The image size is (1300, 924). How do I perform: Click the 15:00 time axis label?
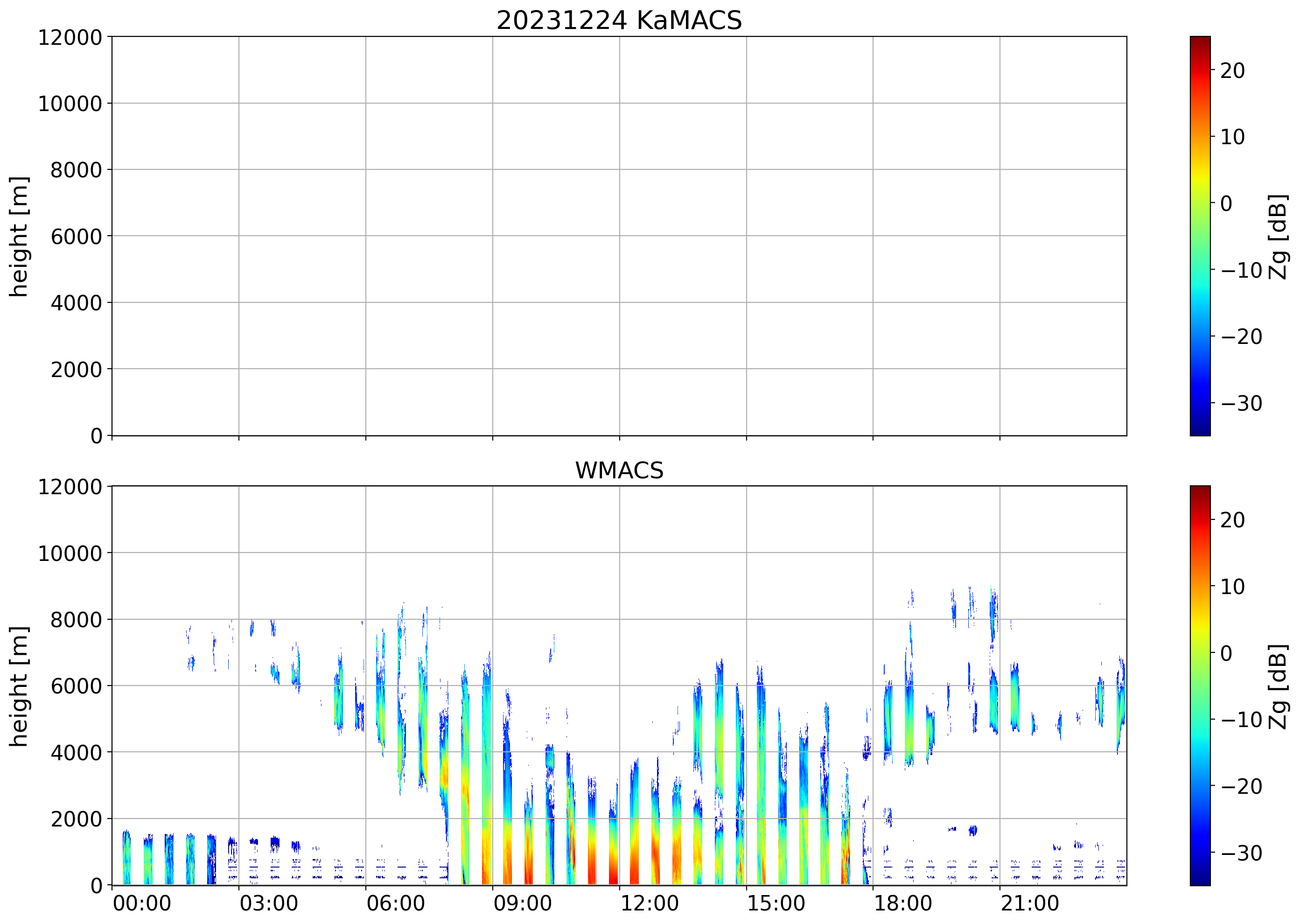pos(776,903)
